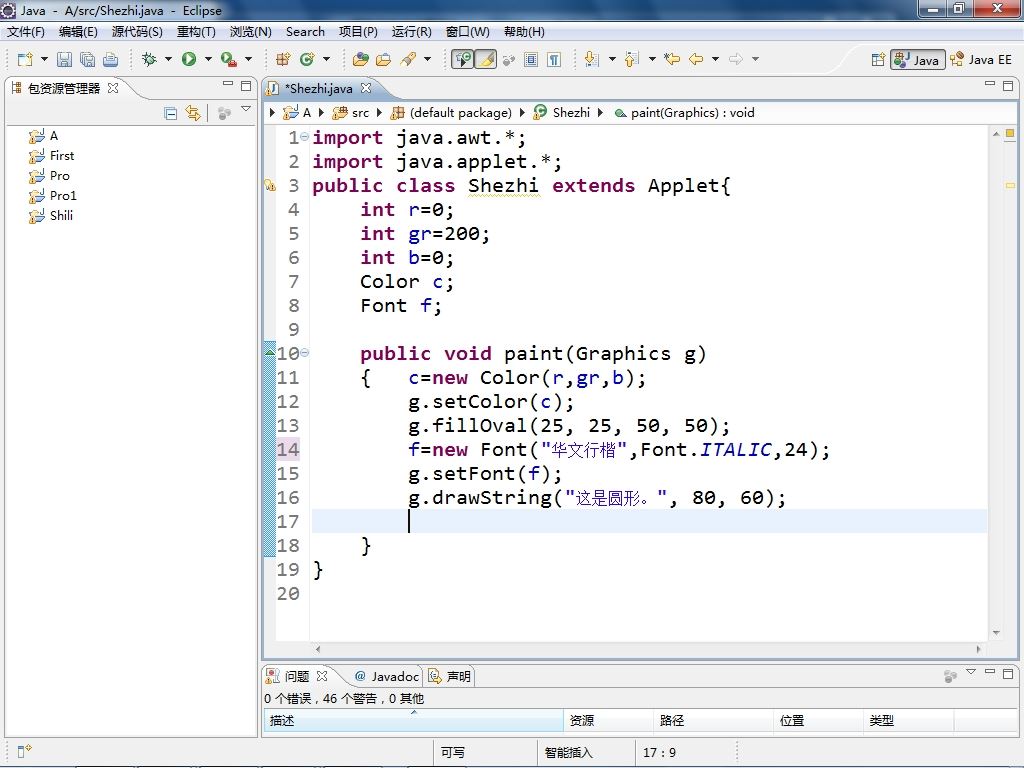Click the Print icon in the toolbar
The image size is (1024, 768).
(x=111, y=60)
